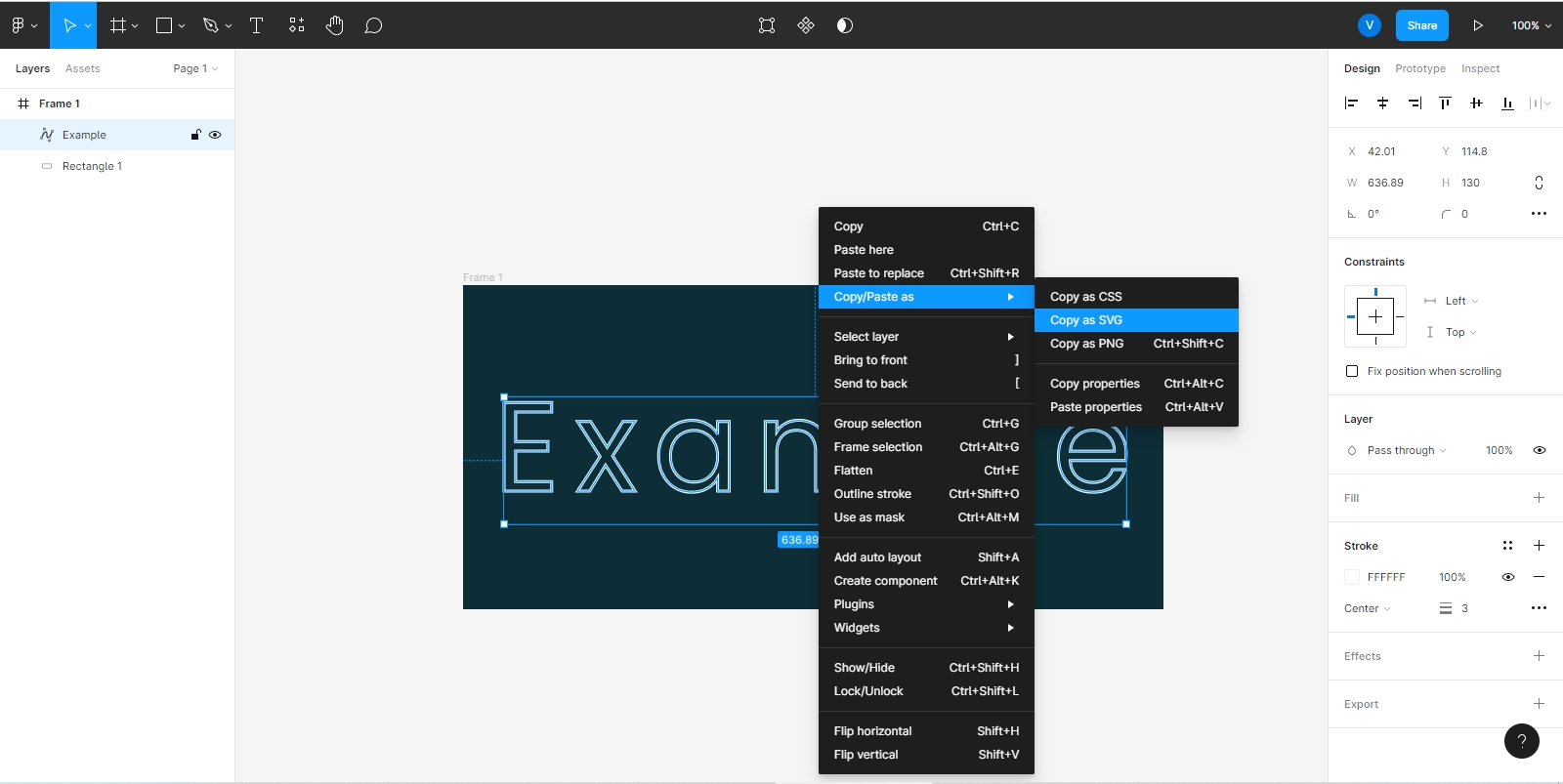
Task: Click the width field showing 636.89
Action: click(x=1385, y=183)
